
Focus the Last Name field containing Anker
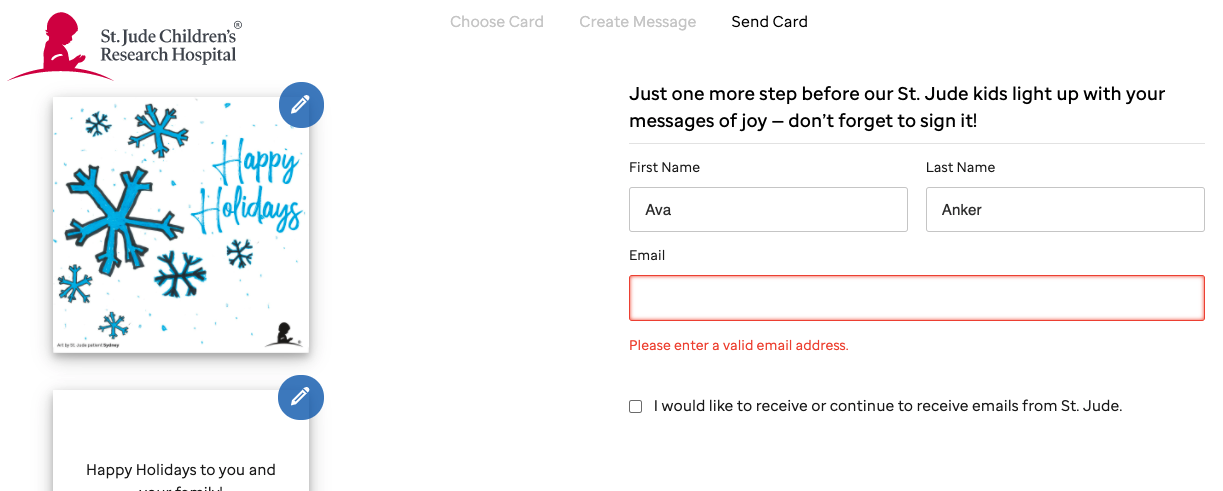1064,210
